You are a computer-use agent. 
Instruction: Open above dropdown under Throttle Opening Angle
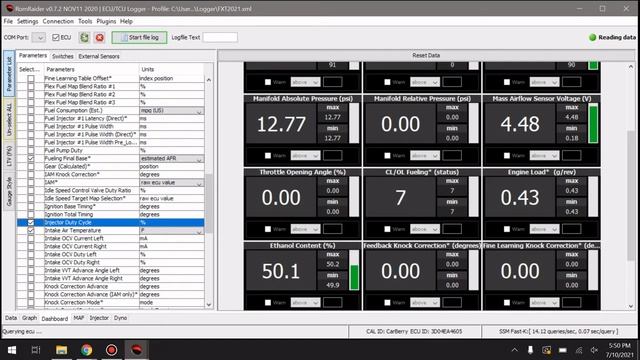coord(305,229)
